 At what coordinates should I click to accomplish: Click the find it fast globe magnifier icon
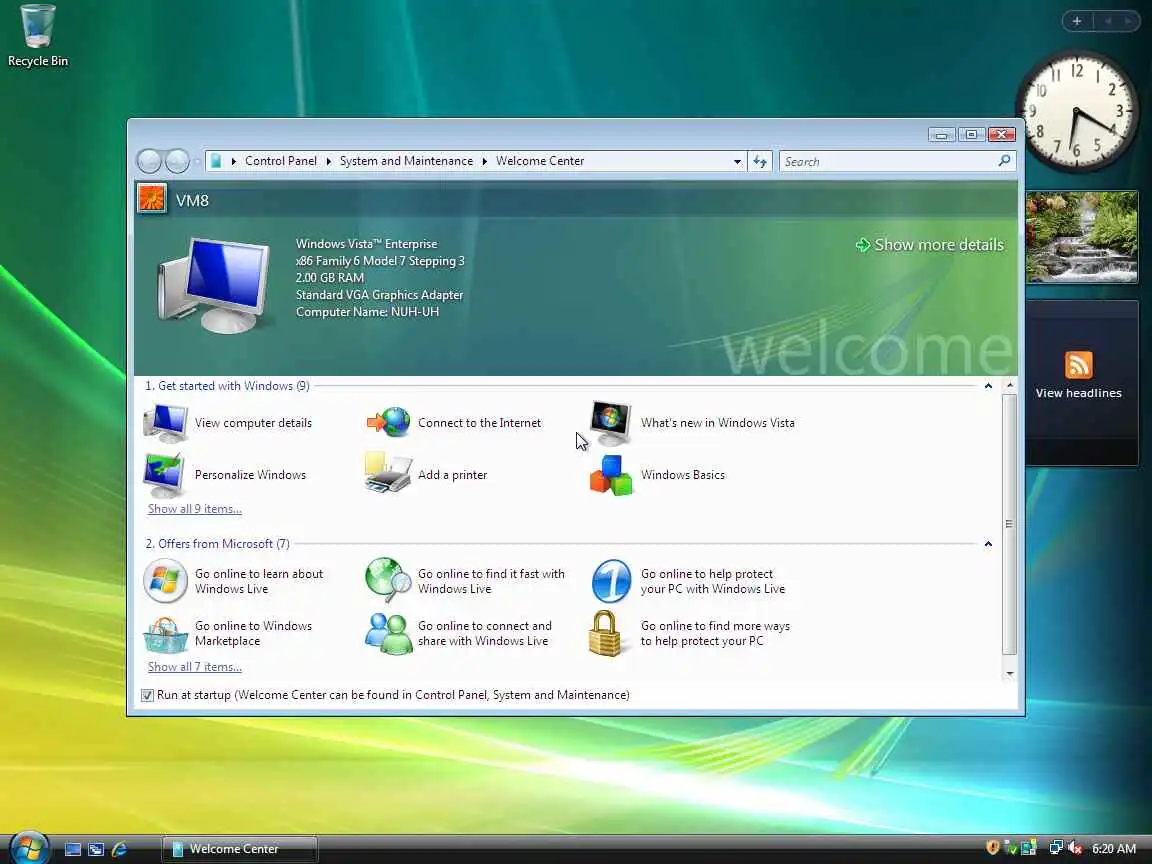[x=388, y=580]
